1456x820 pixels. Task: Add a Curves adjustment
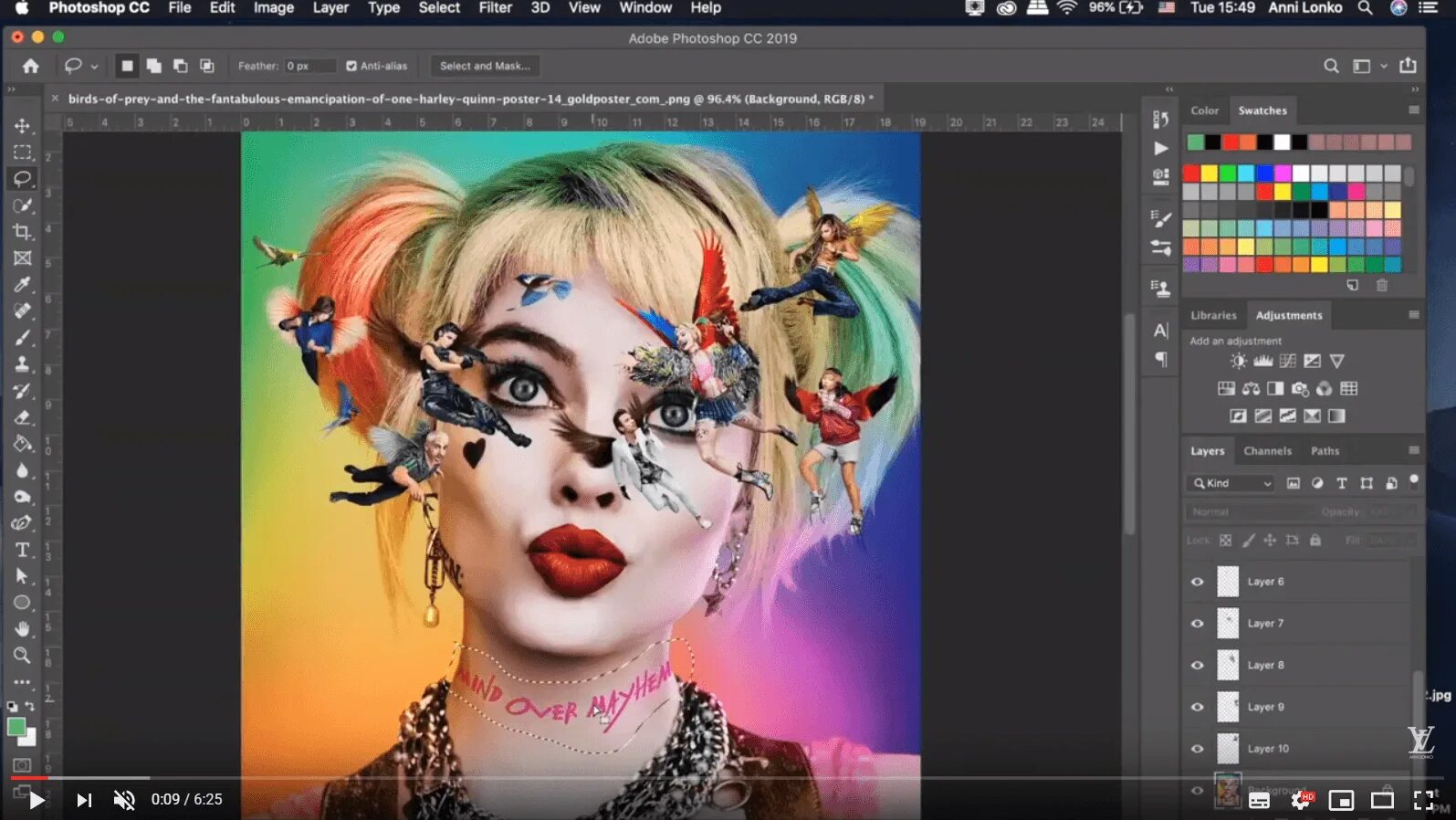[x=1287, y=361]
